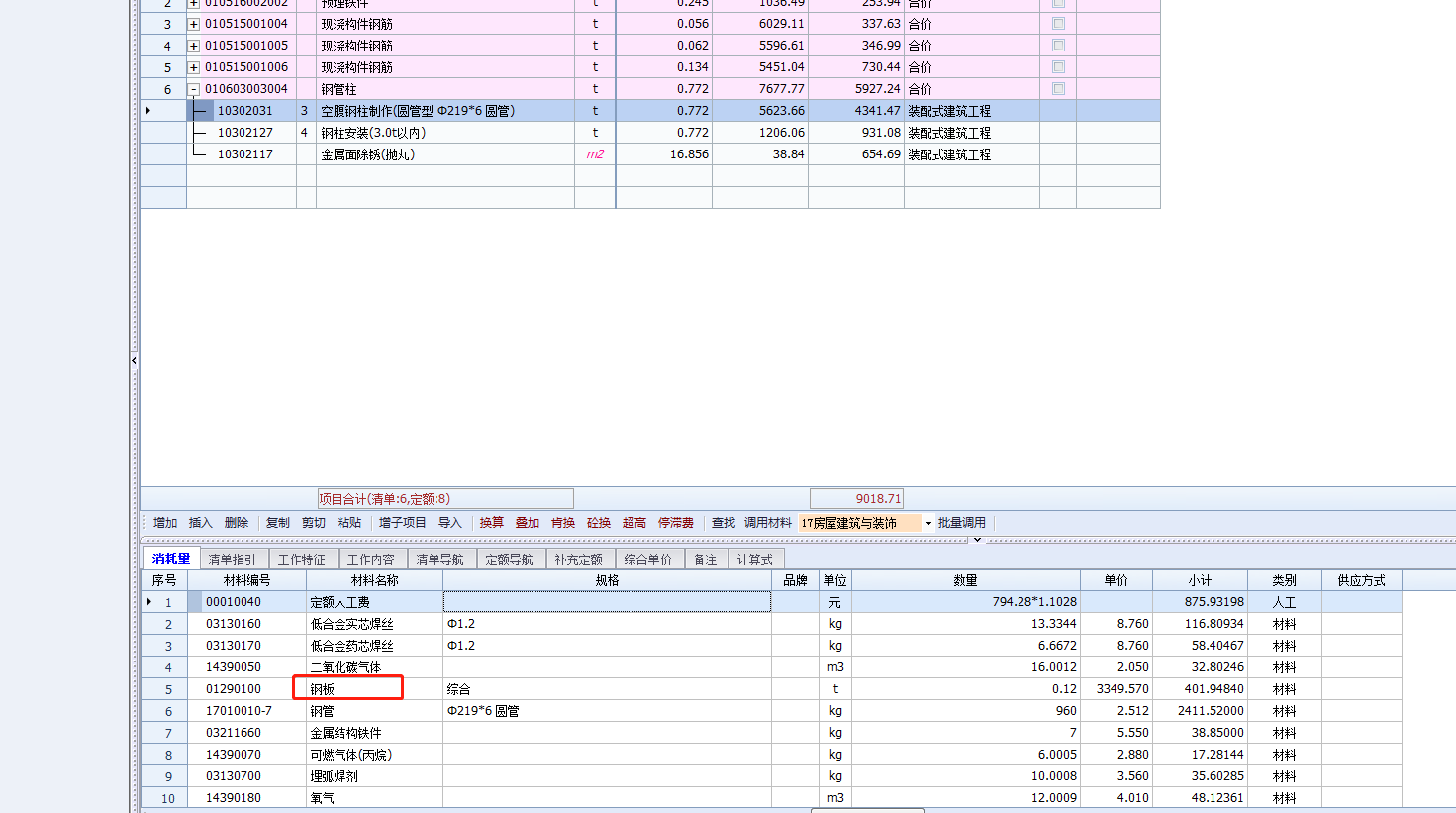The width and height of the screenshot is (1456, 813).
Task: Expand item 010515001005
Action: pos(194,46)
